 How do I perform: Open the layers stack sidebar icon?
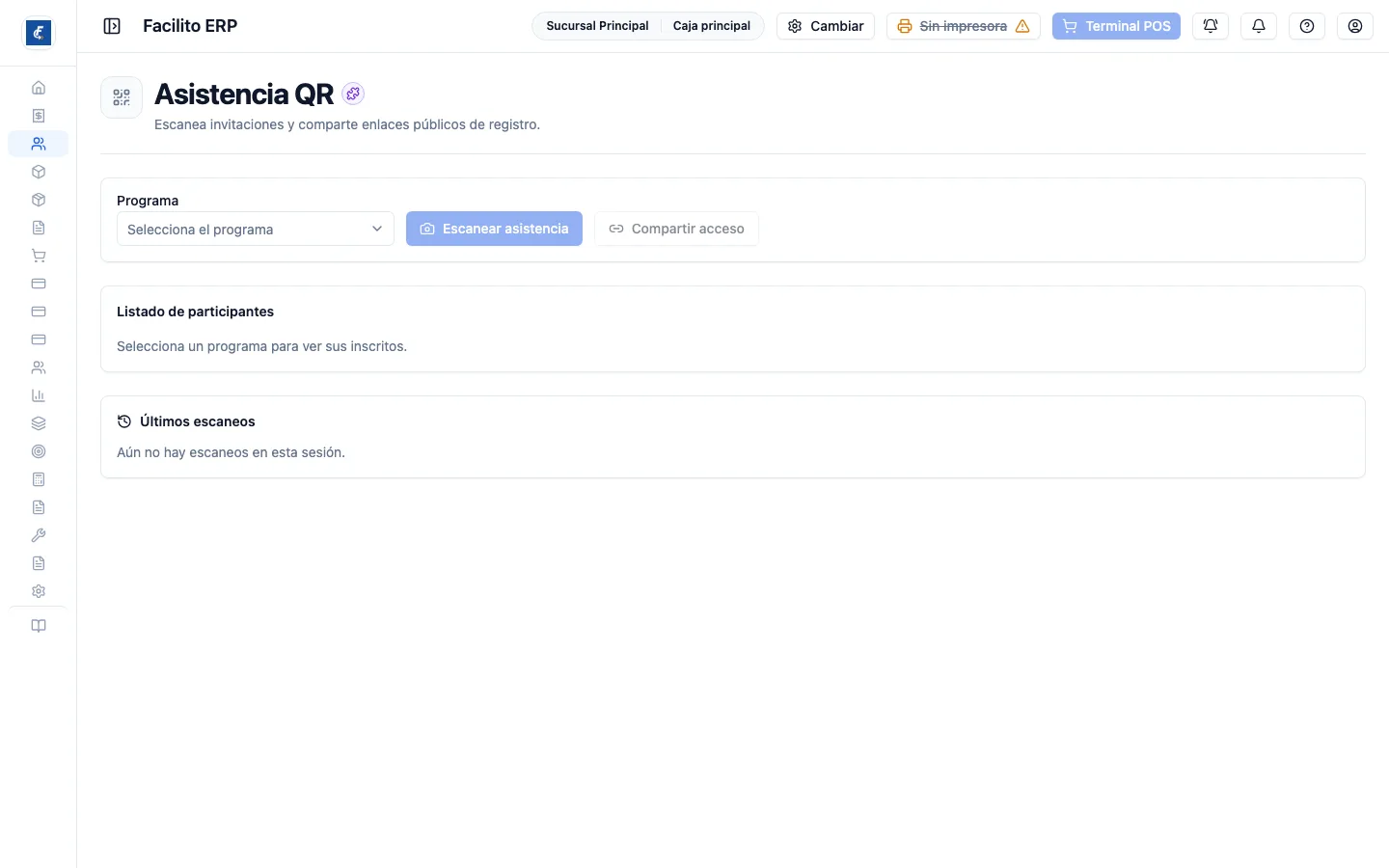pyautogui.click(x=39, y=423)
